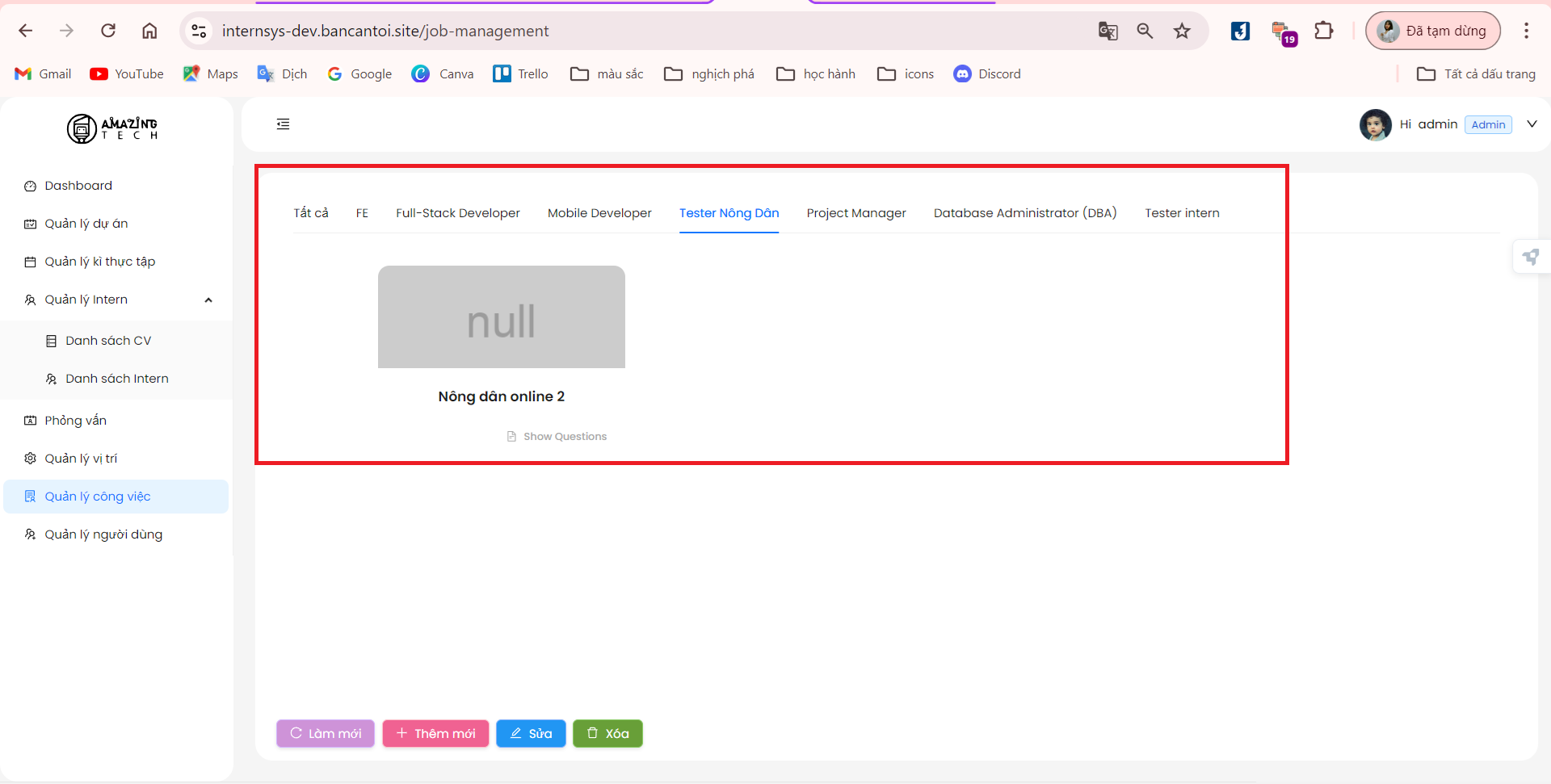This screenshot has height=784, width=1551.
Task: Bookmark this page with the star icon
Action: [x=1182, y=31]
